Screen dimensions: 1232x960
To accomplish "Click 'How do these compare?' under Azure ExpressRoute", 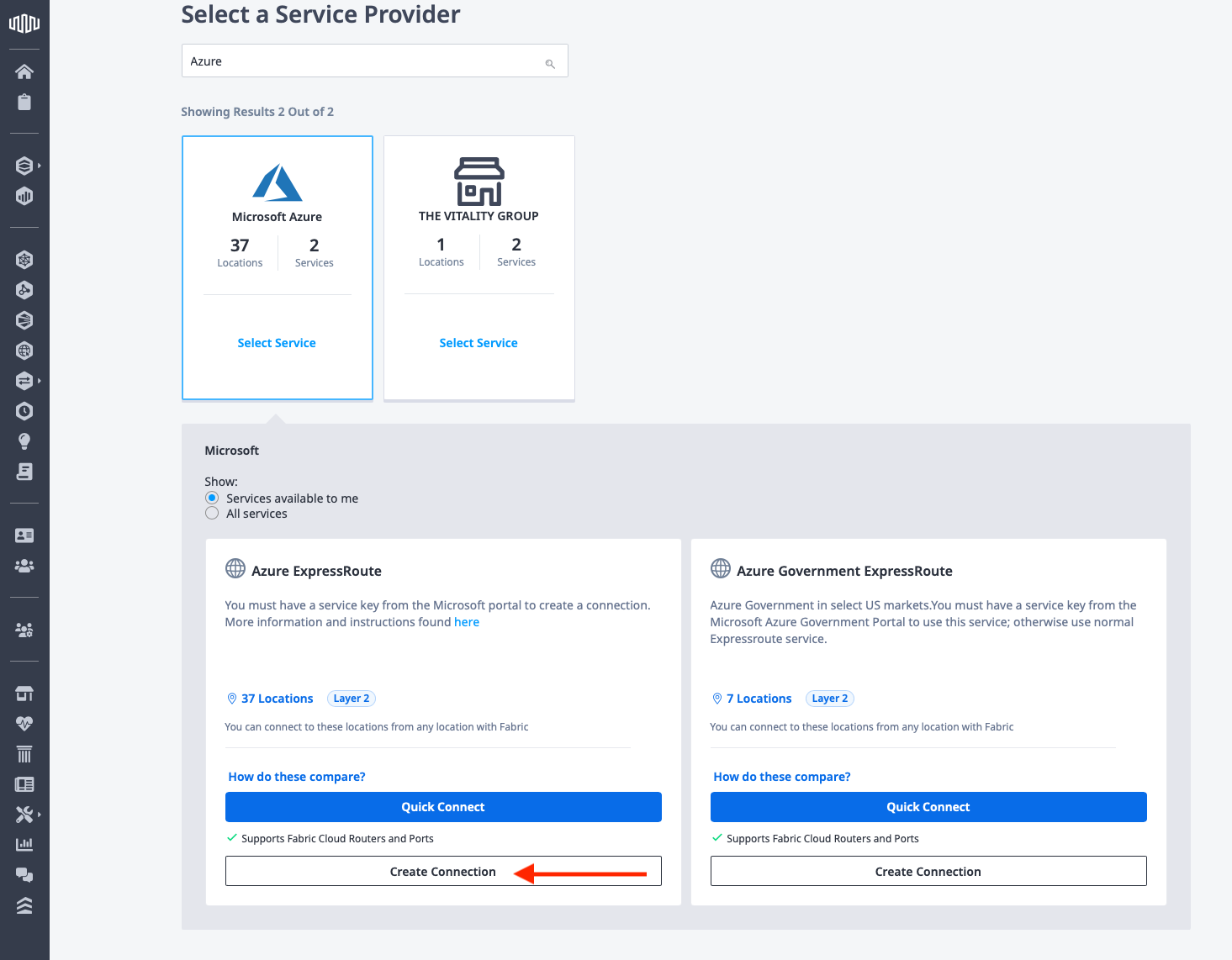I will [297, 777].
